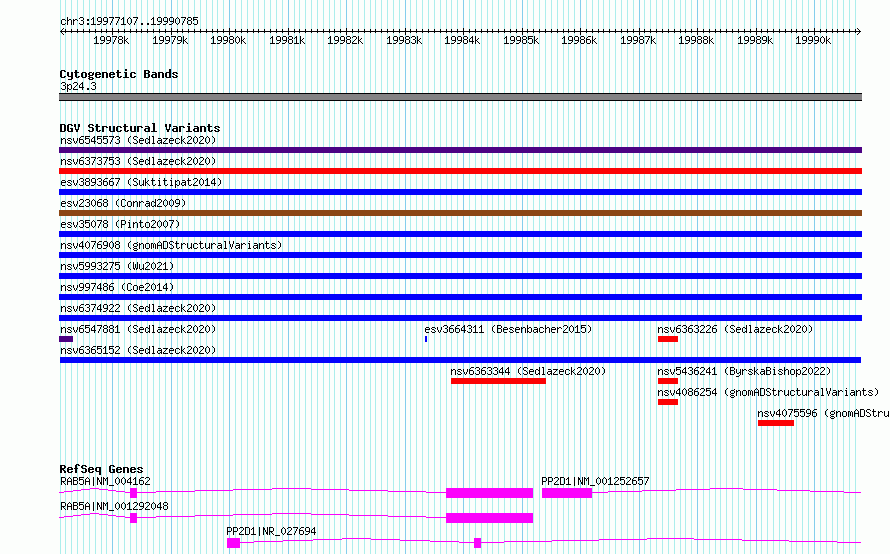Click the long red bar under nsv6373753

coord(460,171)
